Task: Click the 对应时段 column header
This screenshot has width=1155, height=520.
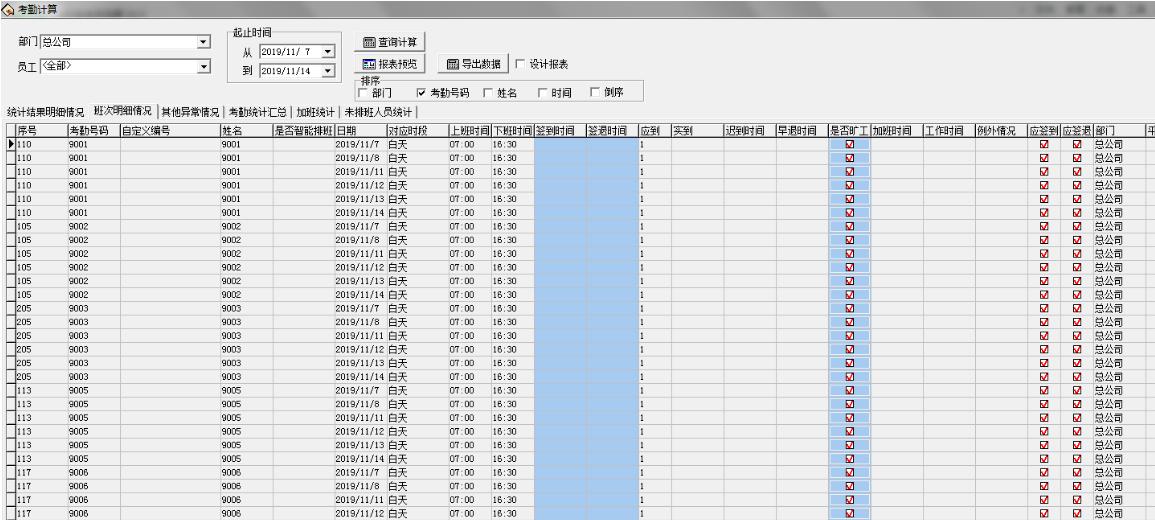Action: pyautogui.click(x=417, y=130)
